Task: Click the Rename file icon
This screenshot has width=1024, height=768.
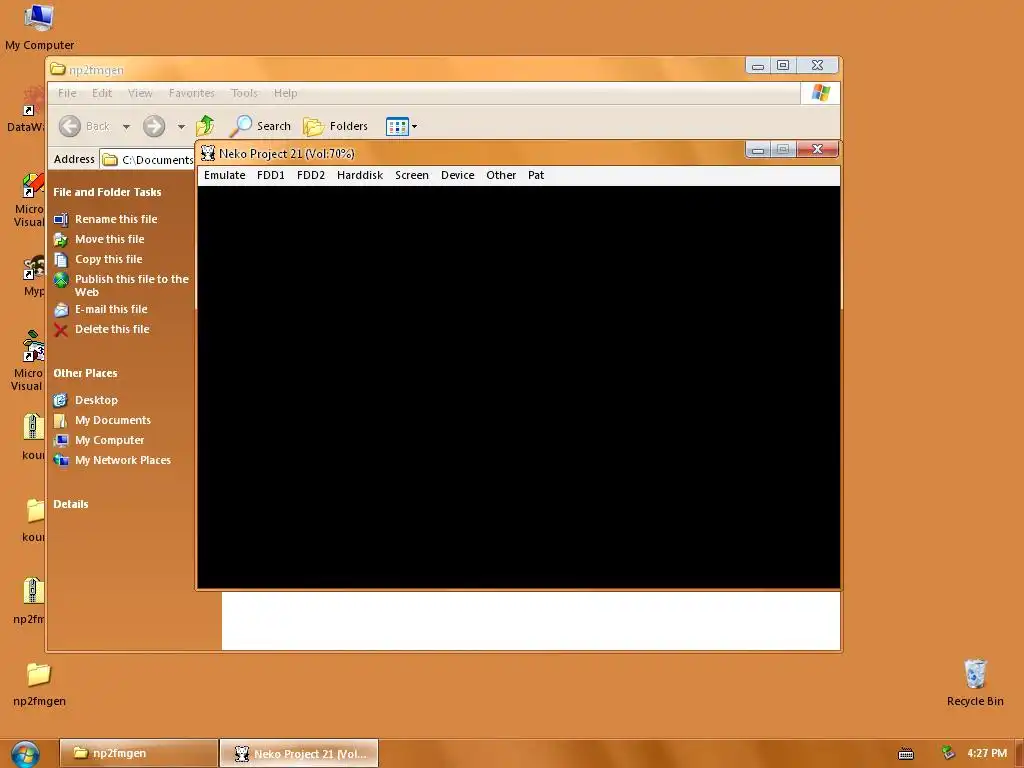Action: pos(61,219)
